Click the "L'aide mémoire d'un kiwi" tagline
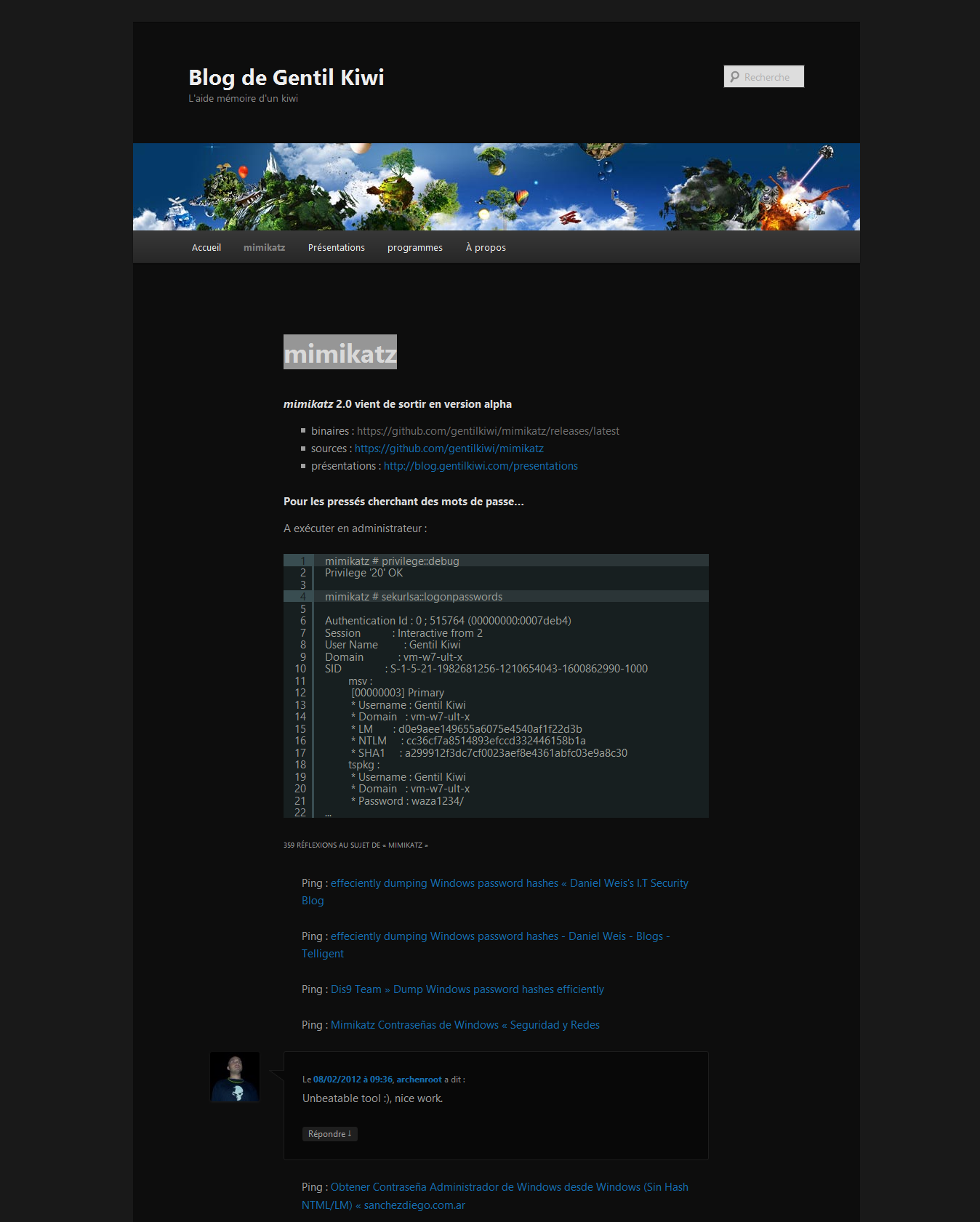 pyautogui.click(x=243, y=99)
